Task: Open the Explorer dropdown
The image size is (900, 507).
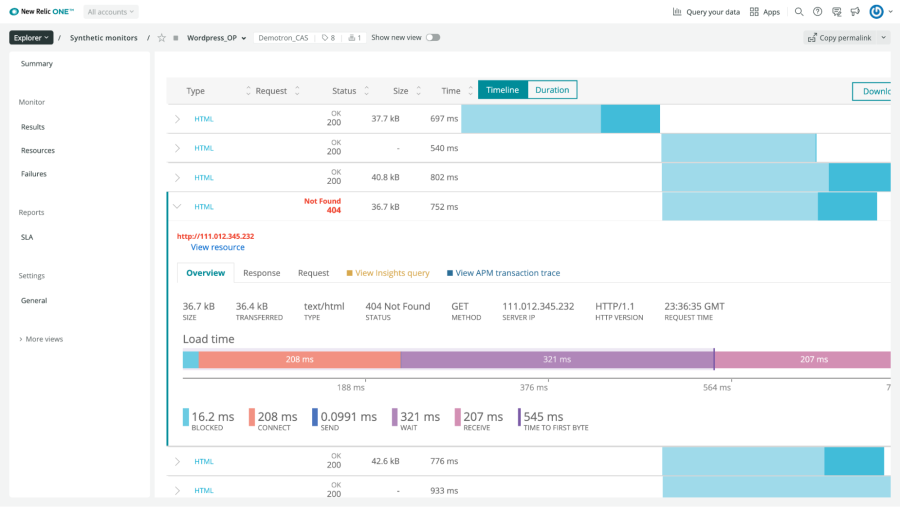Action: point(31,38)
